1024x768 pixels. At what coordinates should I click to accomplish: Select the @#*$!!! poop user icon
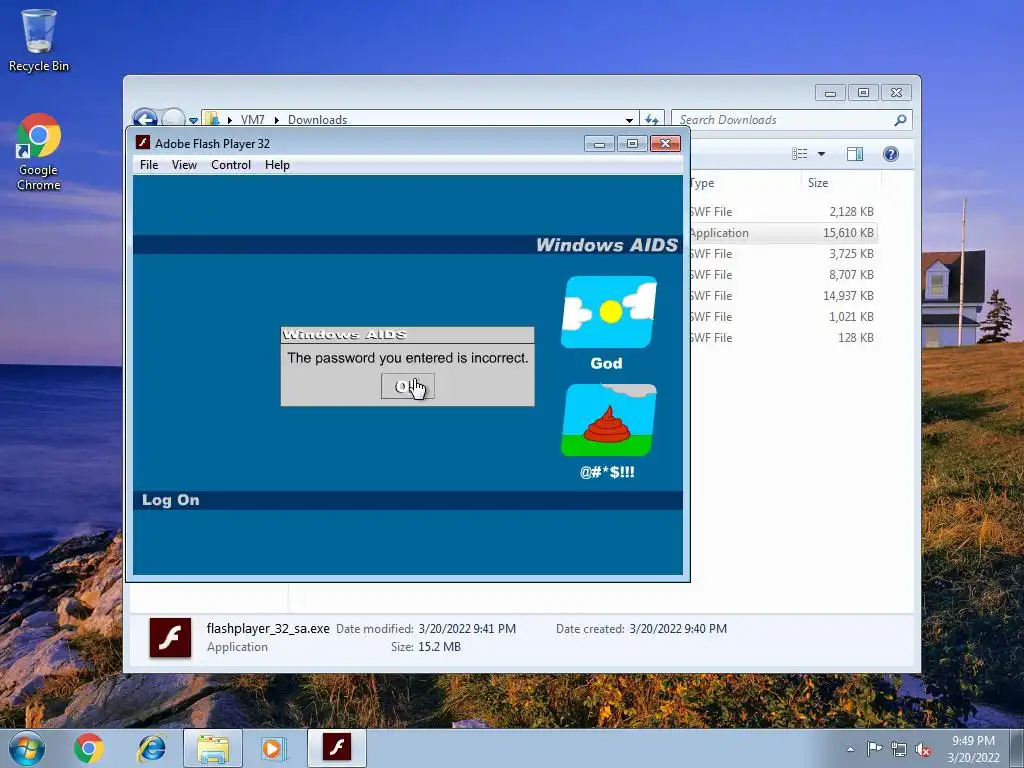pyautogui.click(x=609, y=420)
